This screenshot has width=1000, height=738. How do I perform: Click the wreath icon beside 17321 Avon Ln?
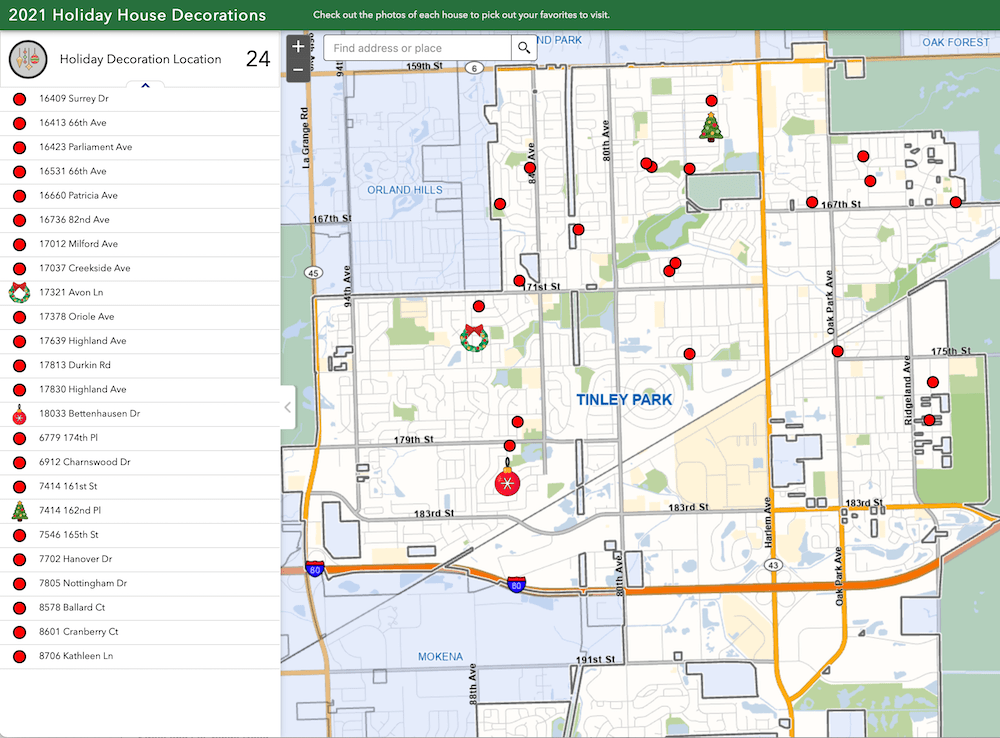coord(20,292)
